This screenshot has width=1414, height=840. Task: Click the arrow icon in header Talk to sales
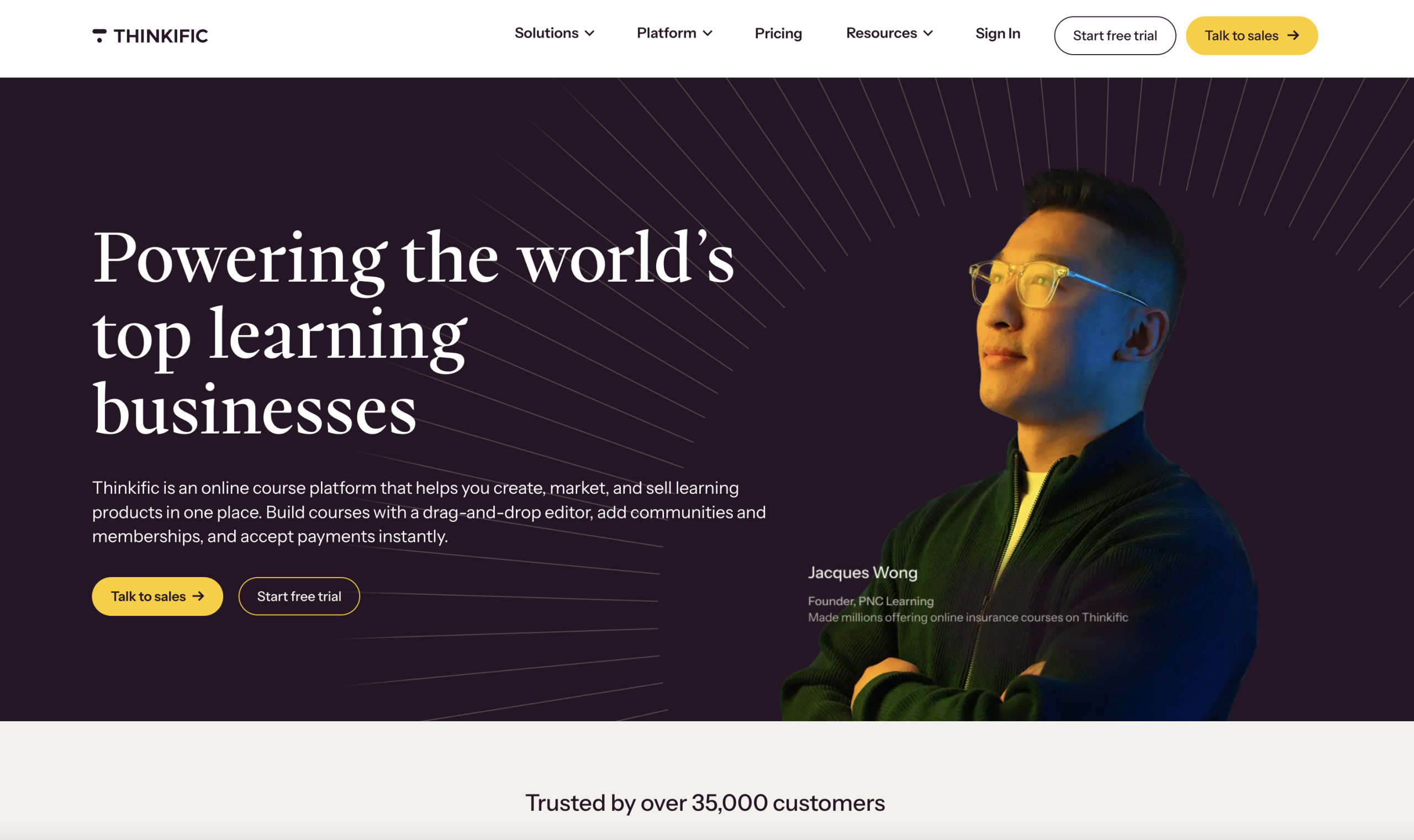[1293, 35]
